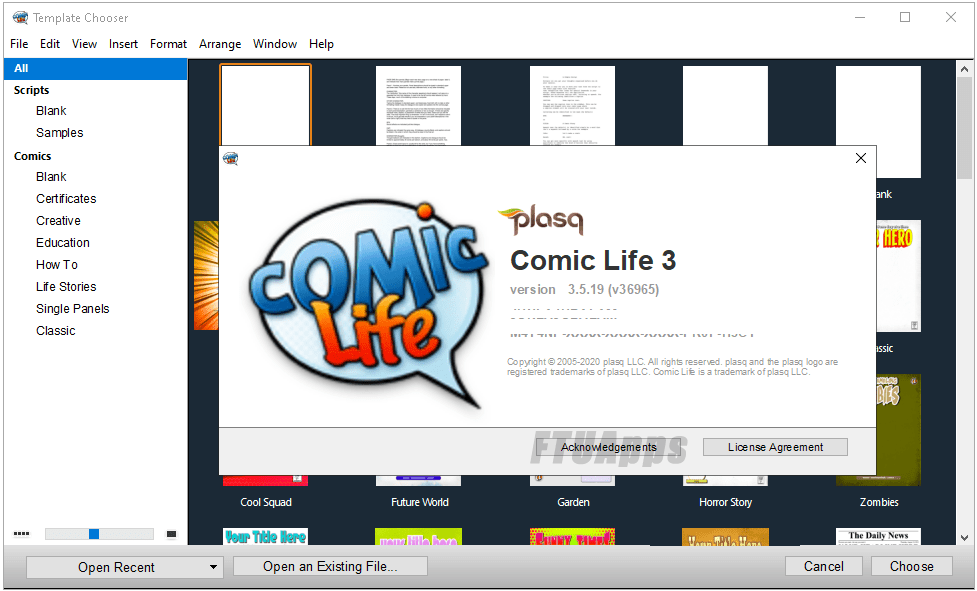Open the Window menu
977x591 pixels.
tap(275, 44)
